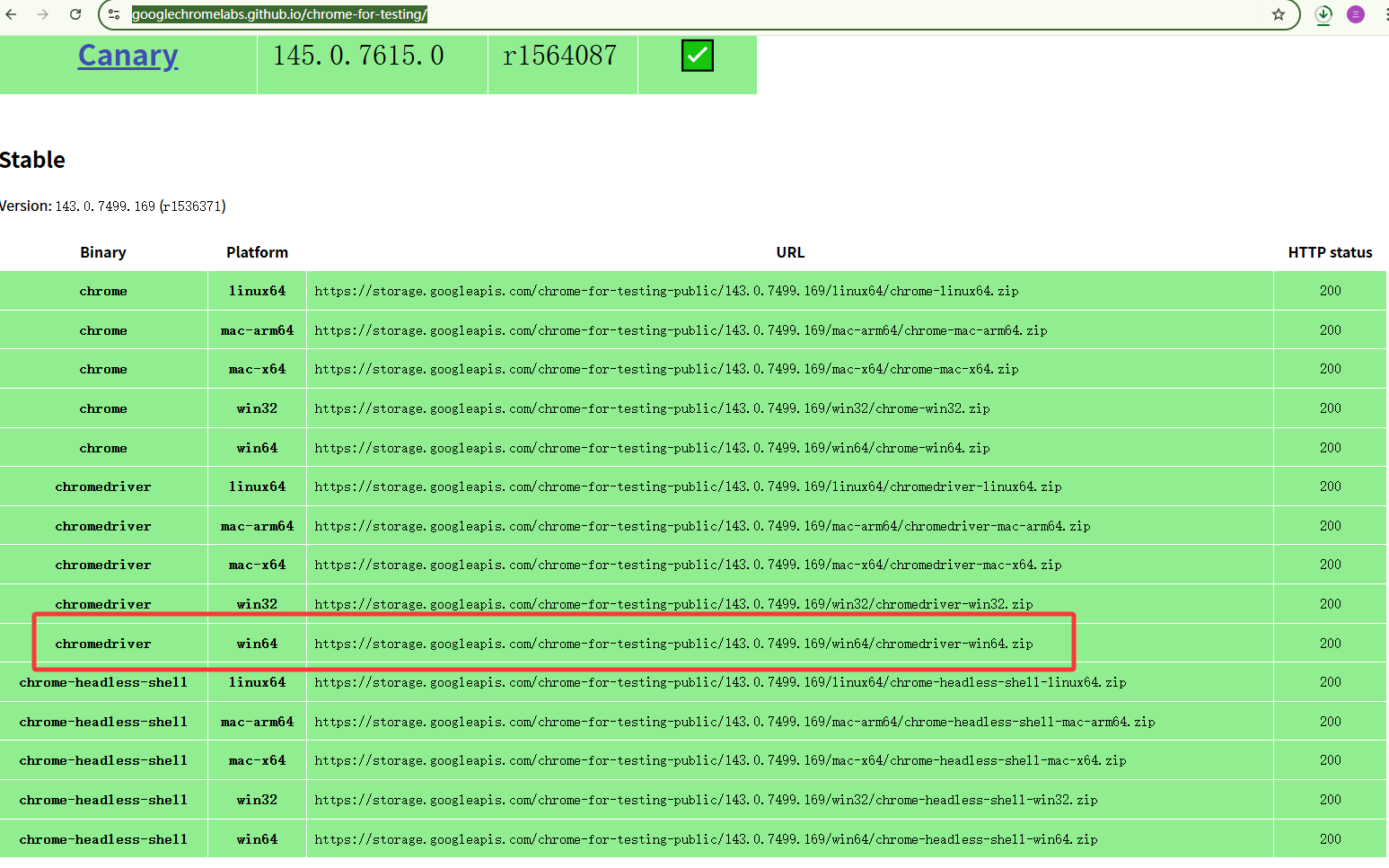Image resolution: width=1389 pixels, height=868 pixels.
Task: Click 200 status of chrome linux64 row
Action: coord(1330,291)
